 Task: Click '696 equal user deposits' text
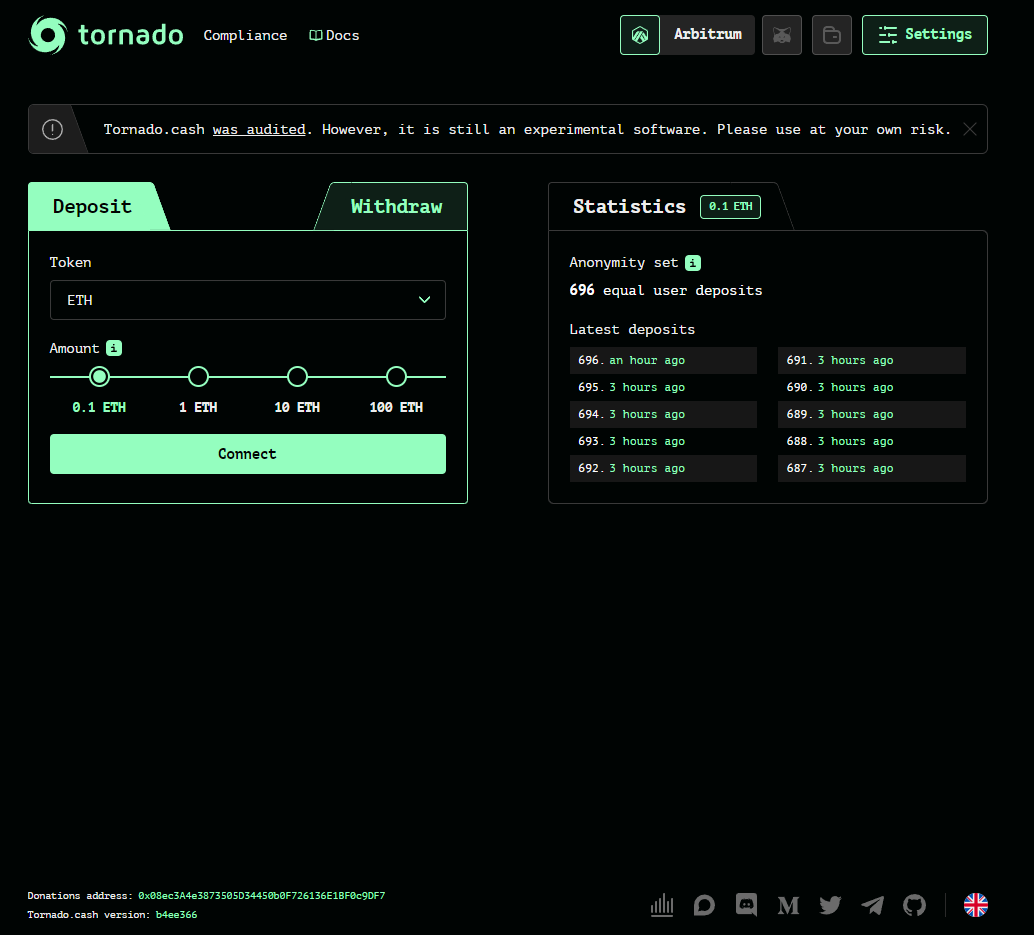665,290
